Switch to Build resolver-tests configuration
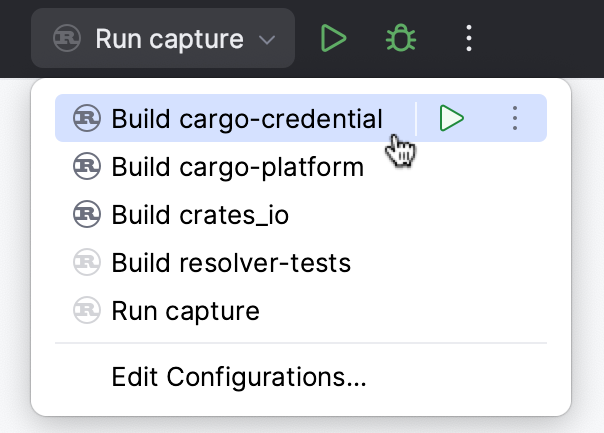This screenshot has height=433, width=604. pyautogui.click(x=231, y=263)
